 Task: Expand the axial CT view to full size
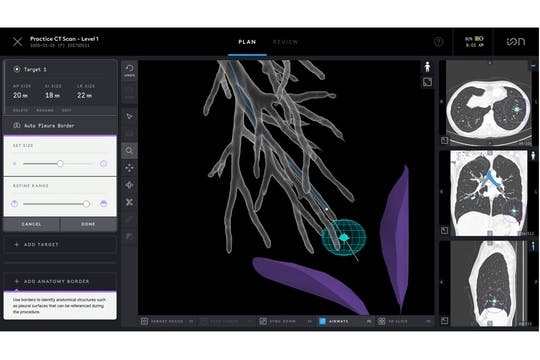[444, 140]
